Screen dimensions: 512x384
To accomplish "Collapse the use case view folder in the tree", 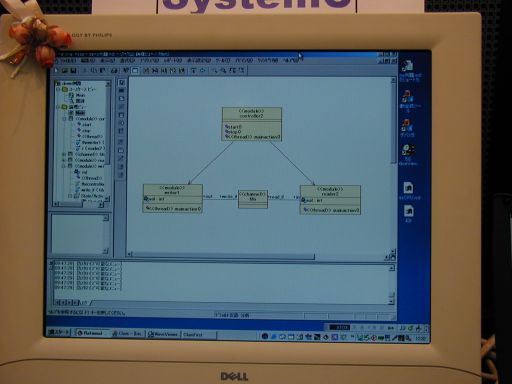I will [59, 89].
